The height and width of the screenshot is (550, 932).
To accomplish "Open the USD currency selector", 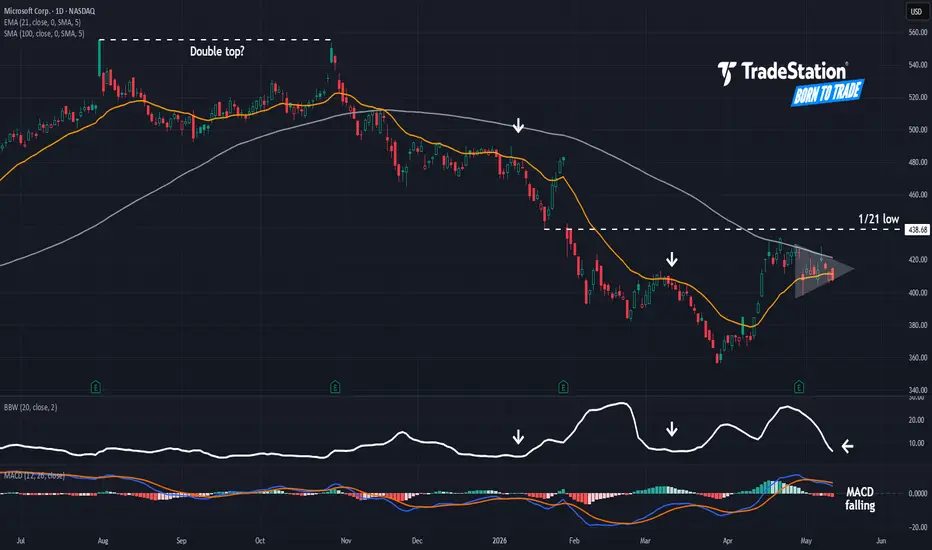I will tap(917, 11).
